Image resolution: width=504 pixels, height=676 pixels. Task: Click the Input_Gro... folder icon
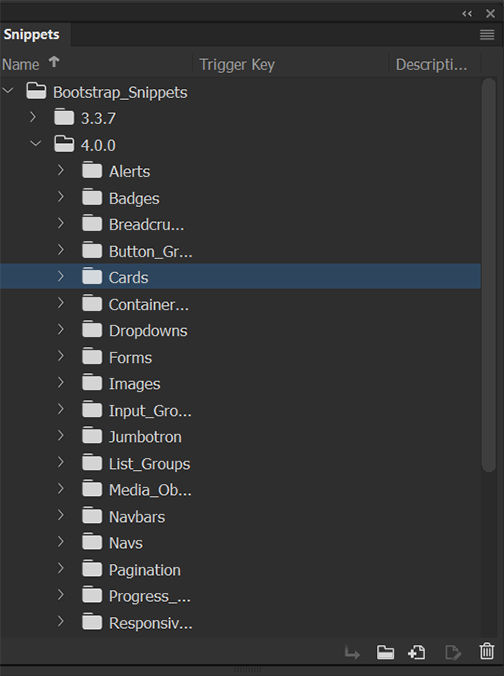(92, 409)
